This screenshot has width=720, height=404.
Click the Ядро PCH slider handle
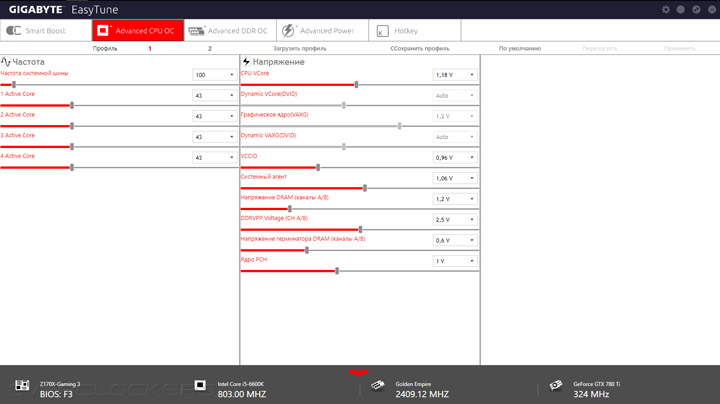point(337,271)
